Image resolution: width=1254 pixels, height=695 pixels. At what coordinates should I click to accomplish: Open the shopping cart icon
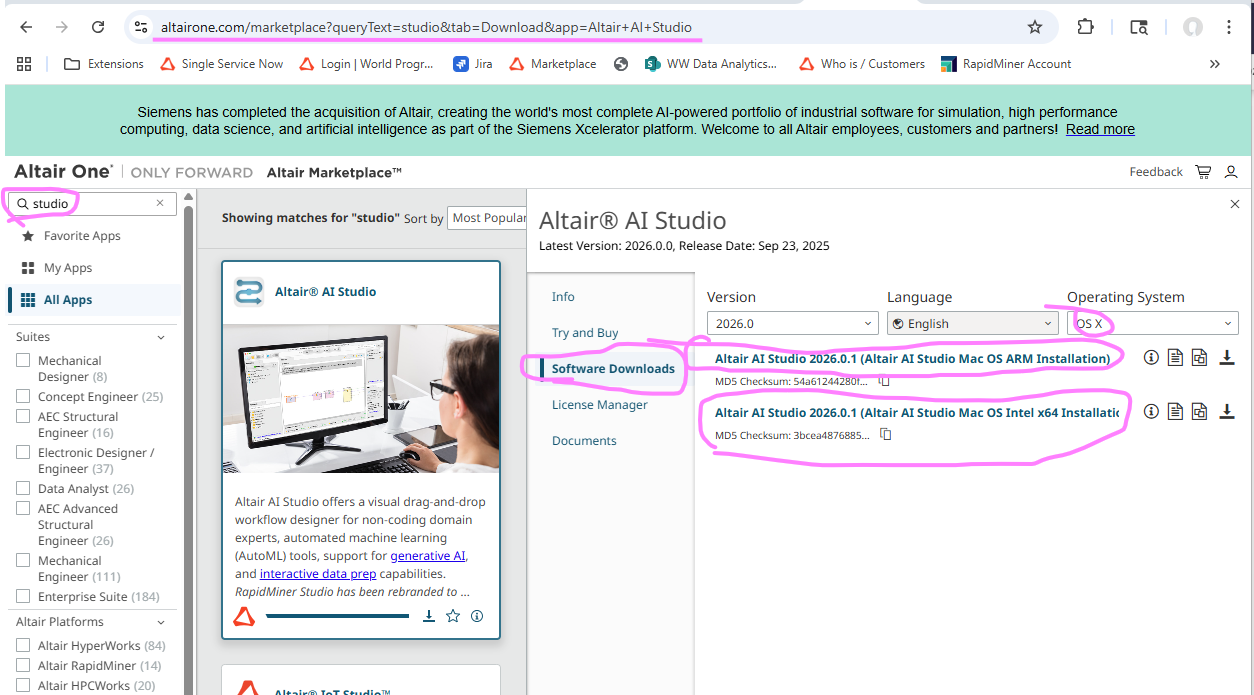pos(1203,172)
